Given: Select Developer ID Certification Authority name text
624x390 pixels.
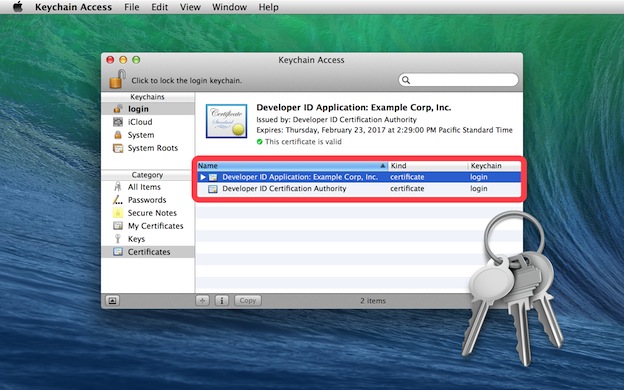Looking at the screenshot, I should click(284, 189).
